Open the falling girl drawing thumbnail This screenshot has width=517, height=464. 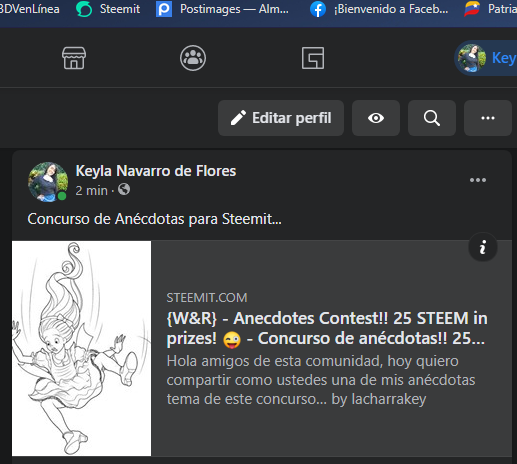tap(81, 348)
